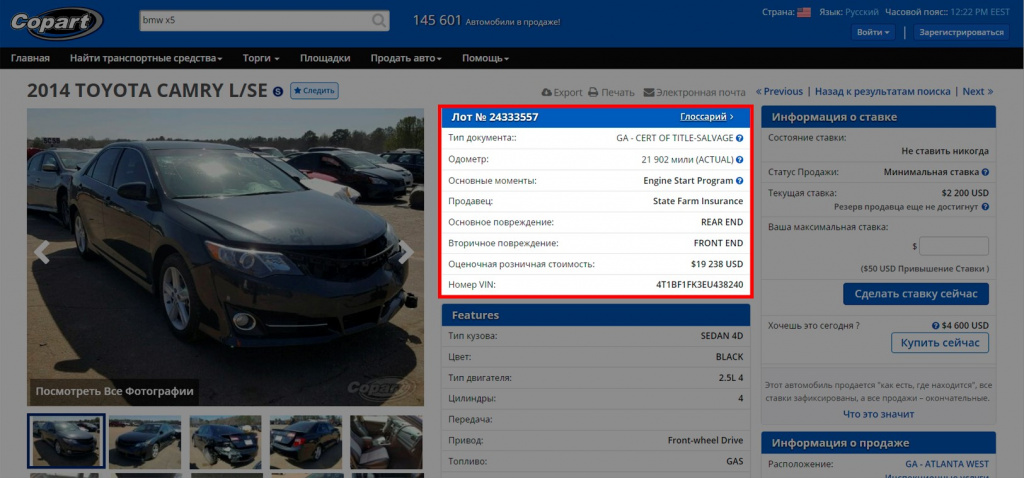Click the REAR END primary damage value
Viewport: 1024px width, 478px height.
[722, 222]
